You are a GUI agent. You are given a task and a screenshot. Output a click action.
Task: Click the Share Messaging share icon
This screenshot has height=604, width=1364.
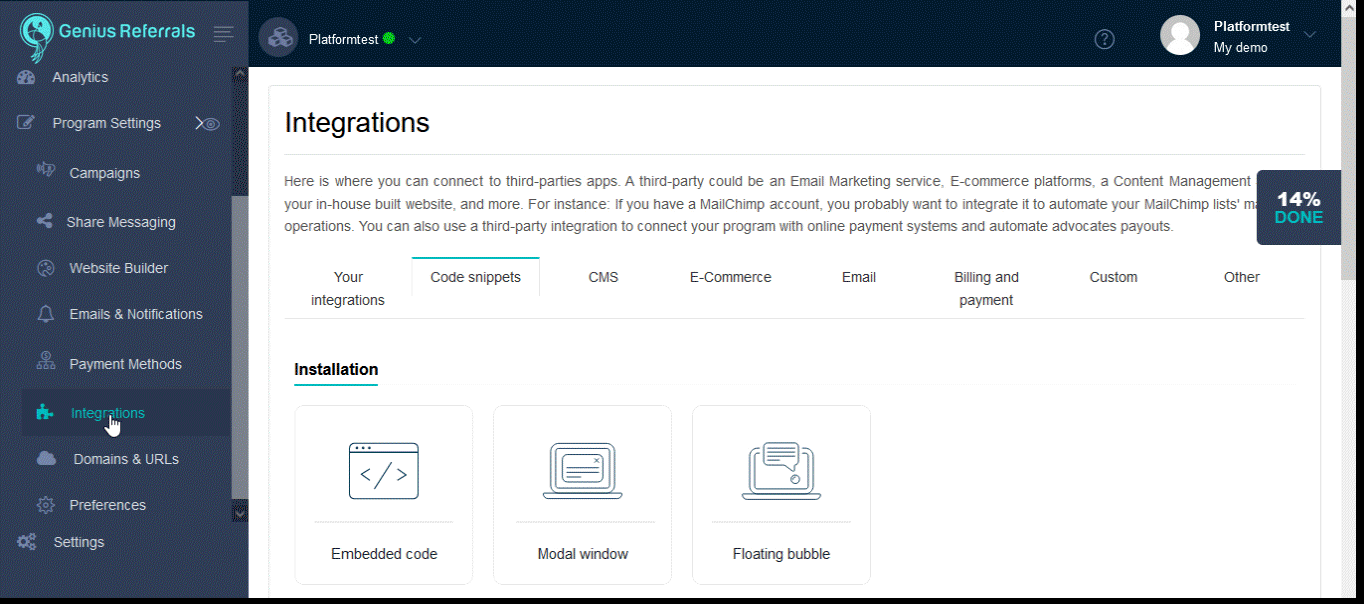coord(44,221)
